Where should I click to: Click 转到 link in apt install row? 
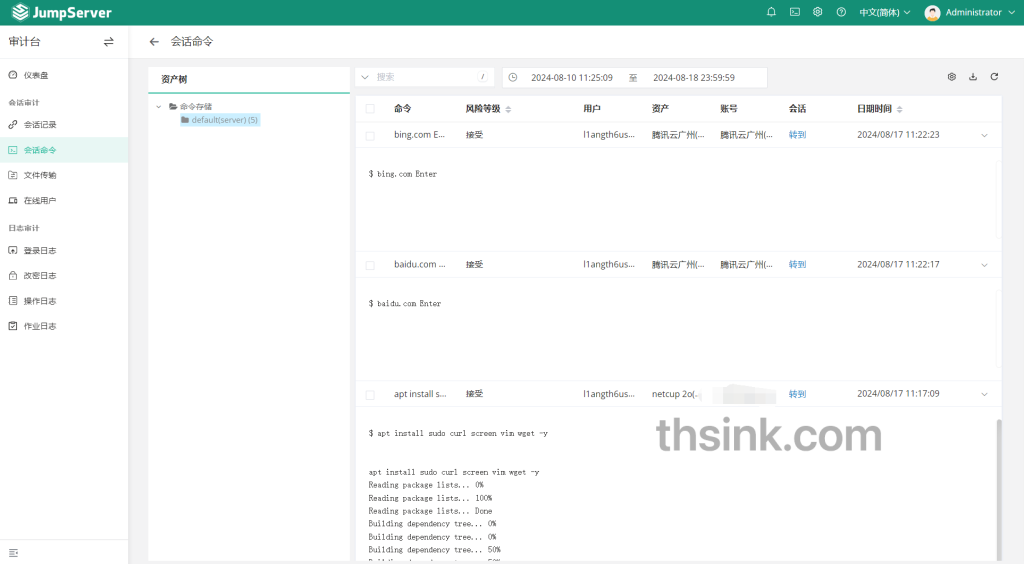(797, 394)
